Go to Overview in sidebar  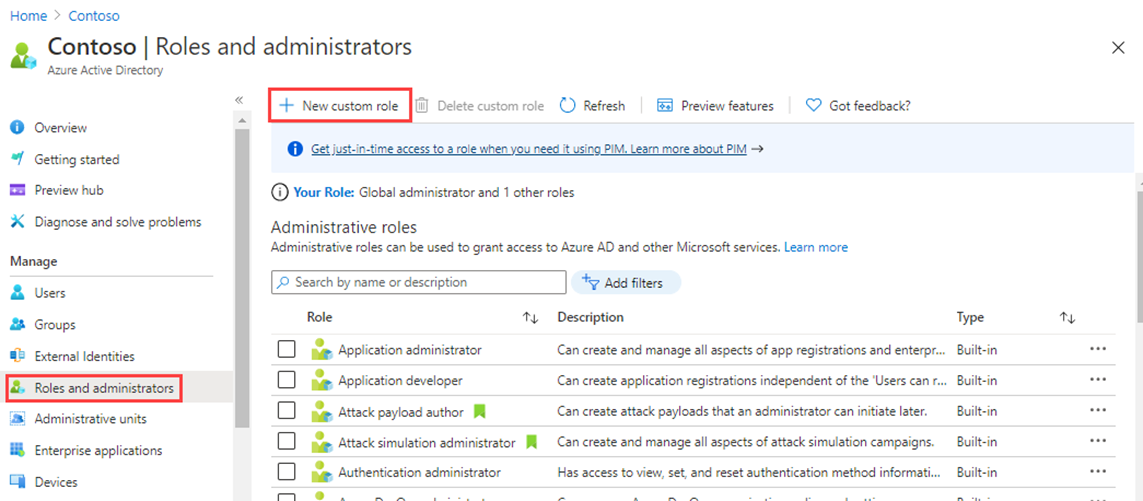[61, 128]
